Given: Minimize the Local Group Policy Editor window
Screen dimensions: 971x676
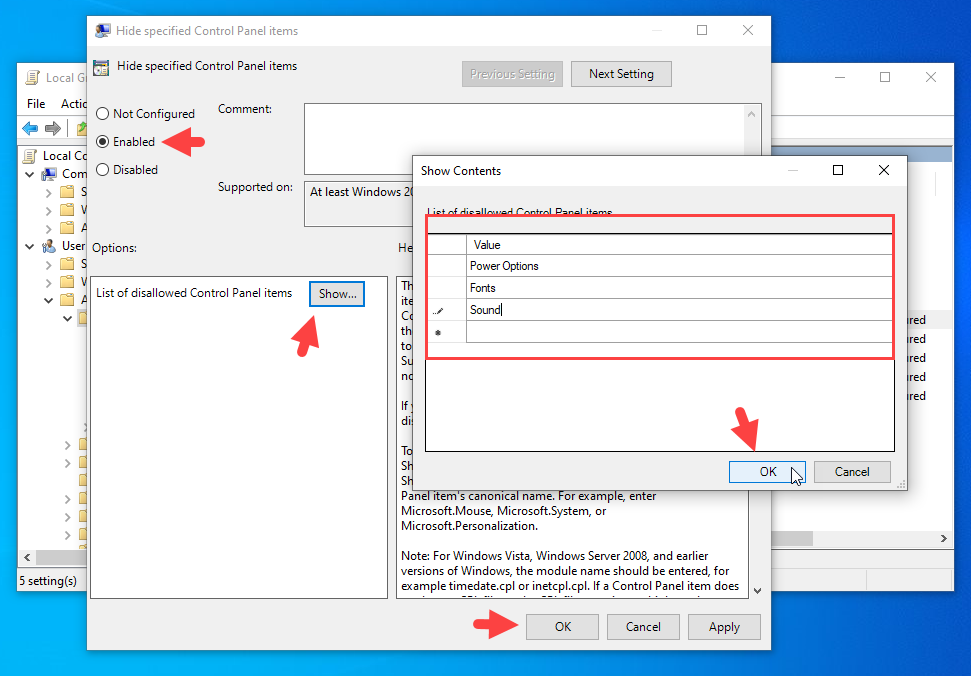Looking at the screenshot, I should [840, 77].
